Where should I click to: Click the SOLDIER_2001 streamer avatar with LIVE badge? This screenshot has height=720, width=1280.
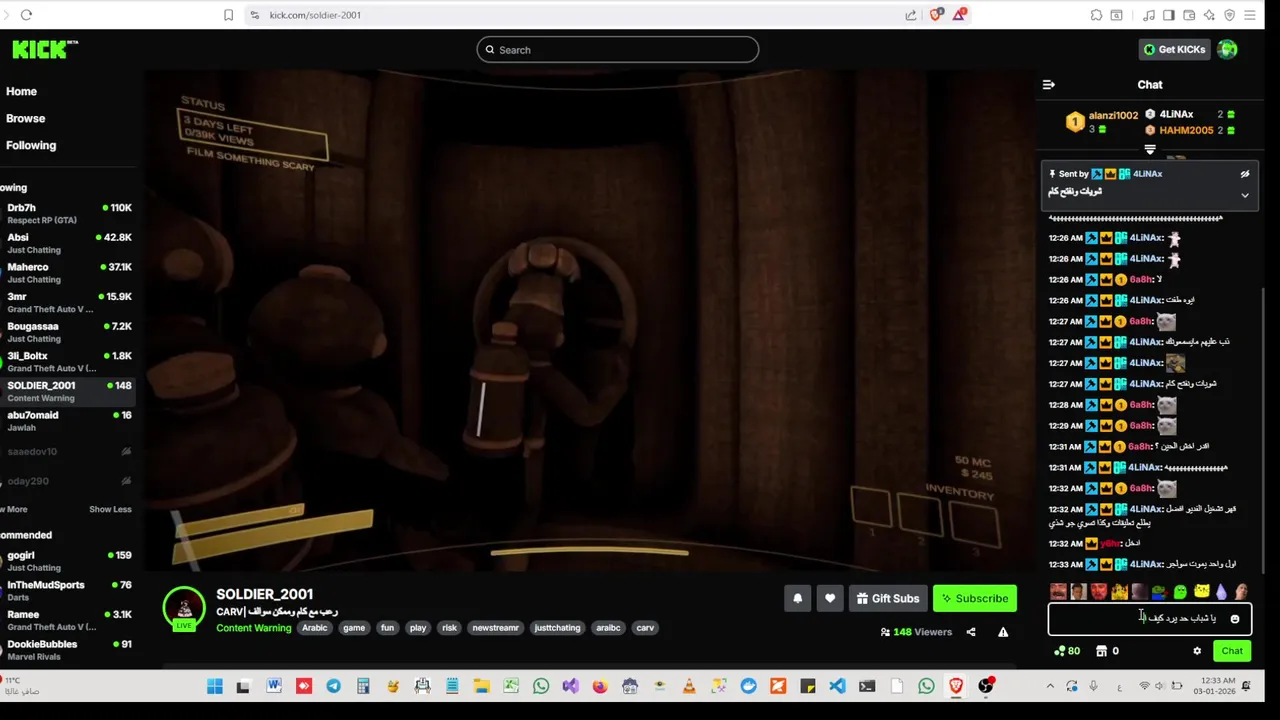point(184,609)
